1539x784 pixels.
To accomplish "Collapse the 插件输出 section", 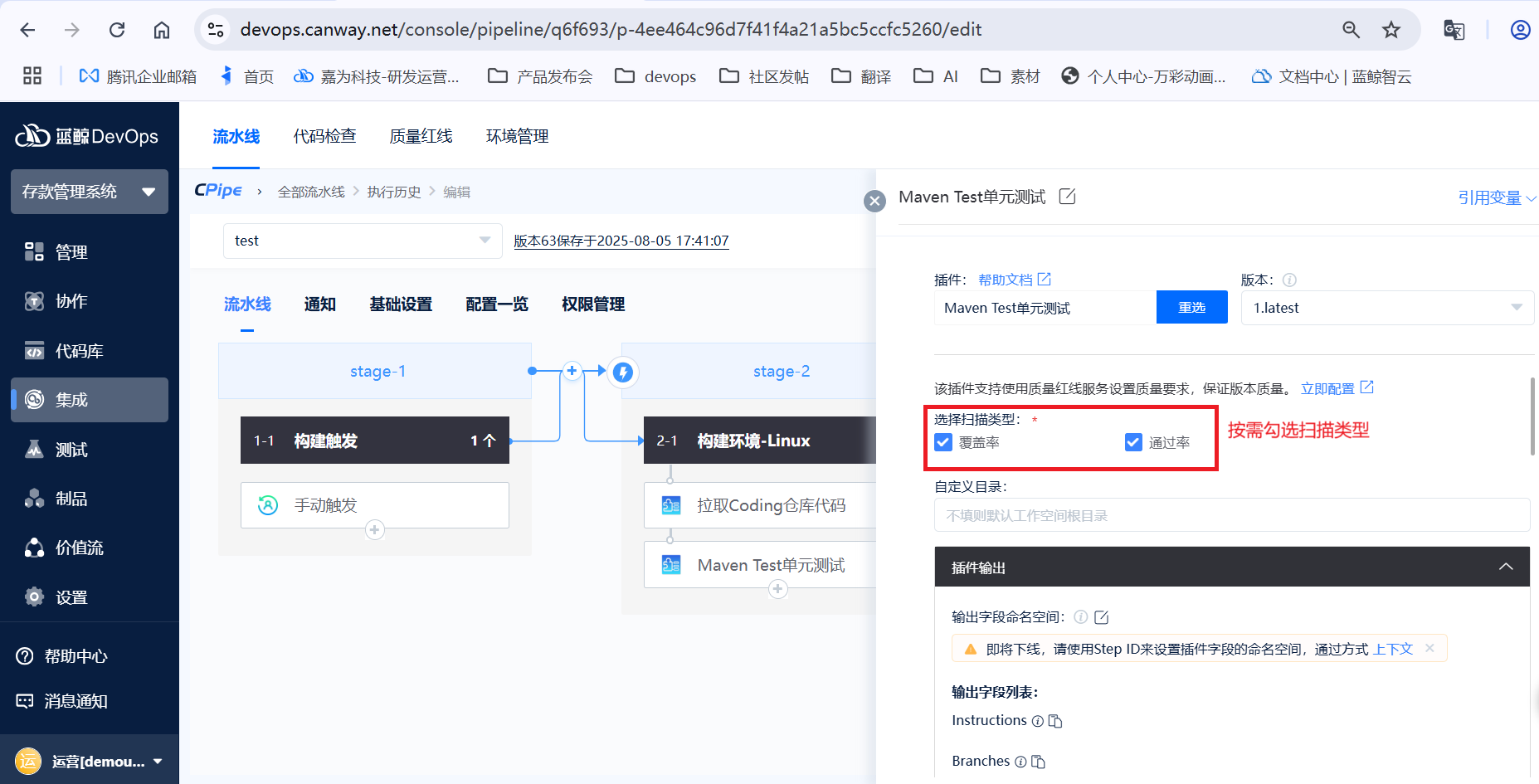I will (1505, 567).
